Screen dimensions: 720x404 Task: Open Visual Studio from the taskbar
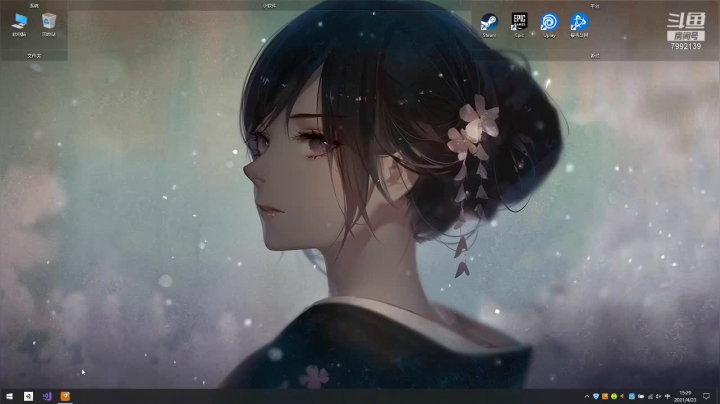coord(47,396)
